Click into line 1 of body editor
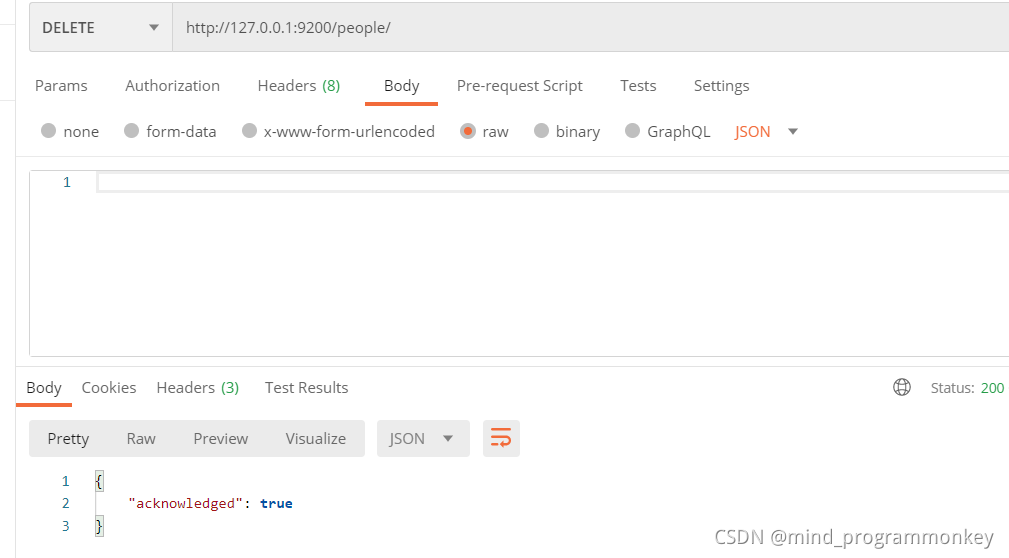 (x=553, y=182)
